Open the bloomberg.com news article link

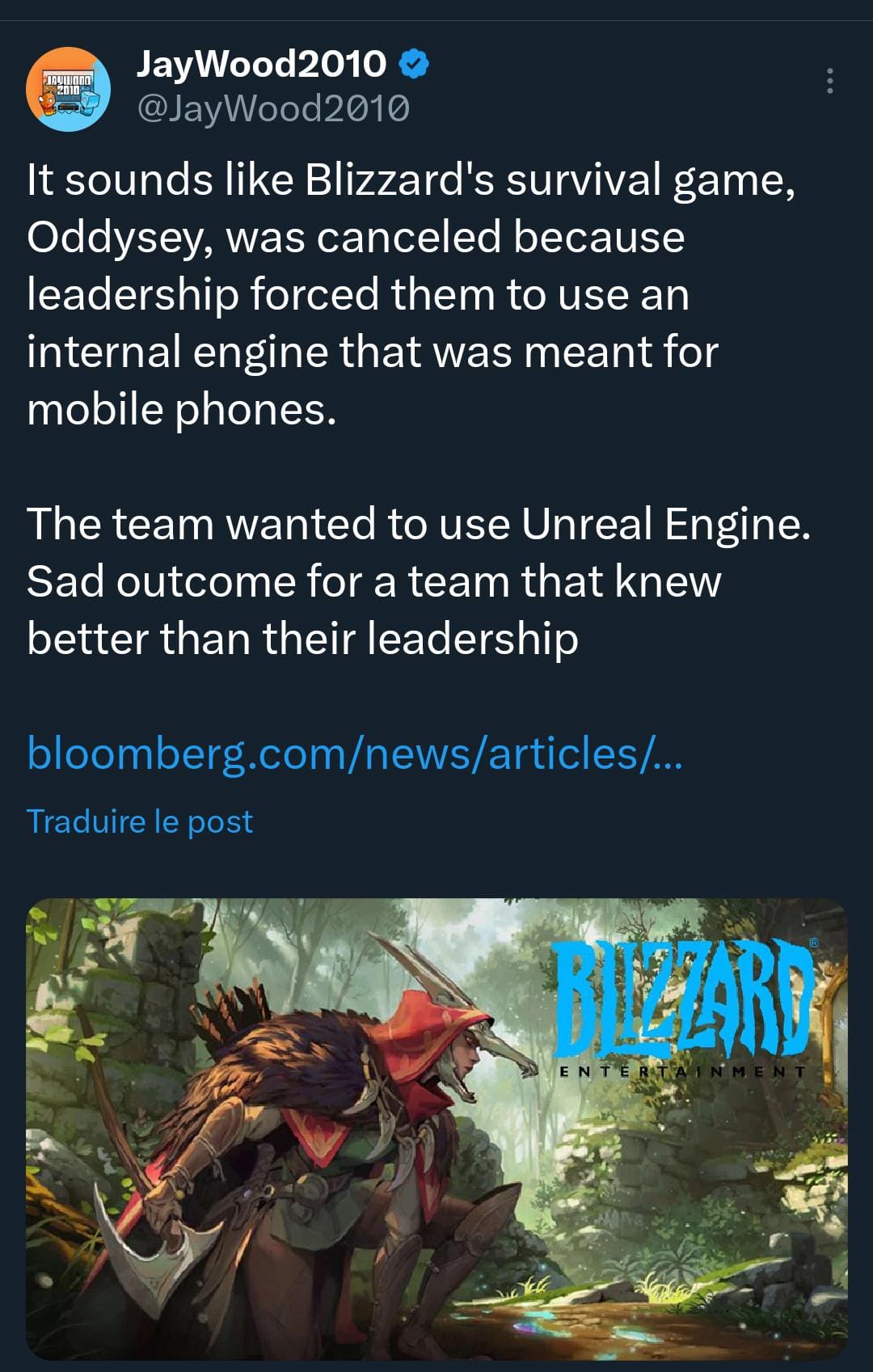click(x=355, y=754)
